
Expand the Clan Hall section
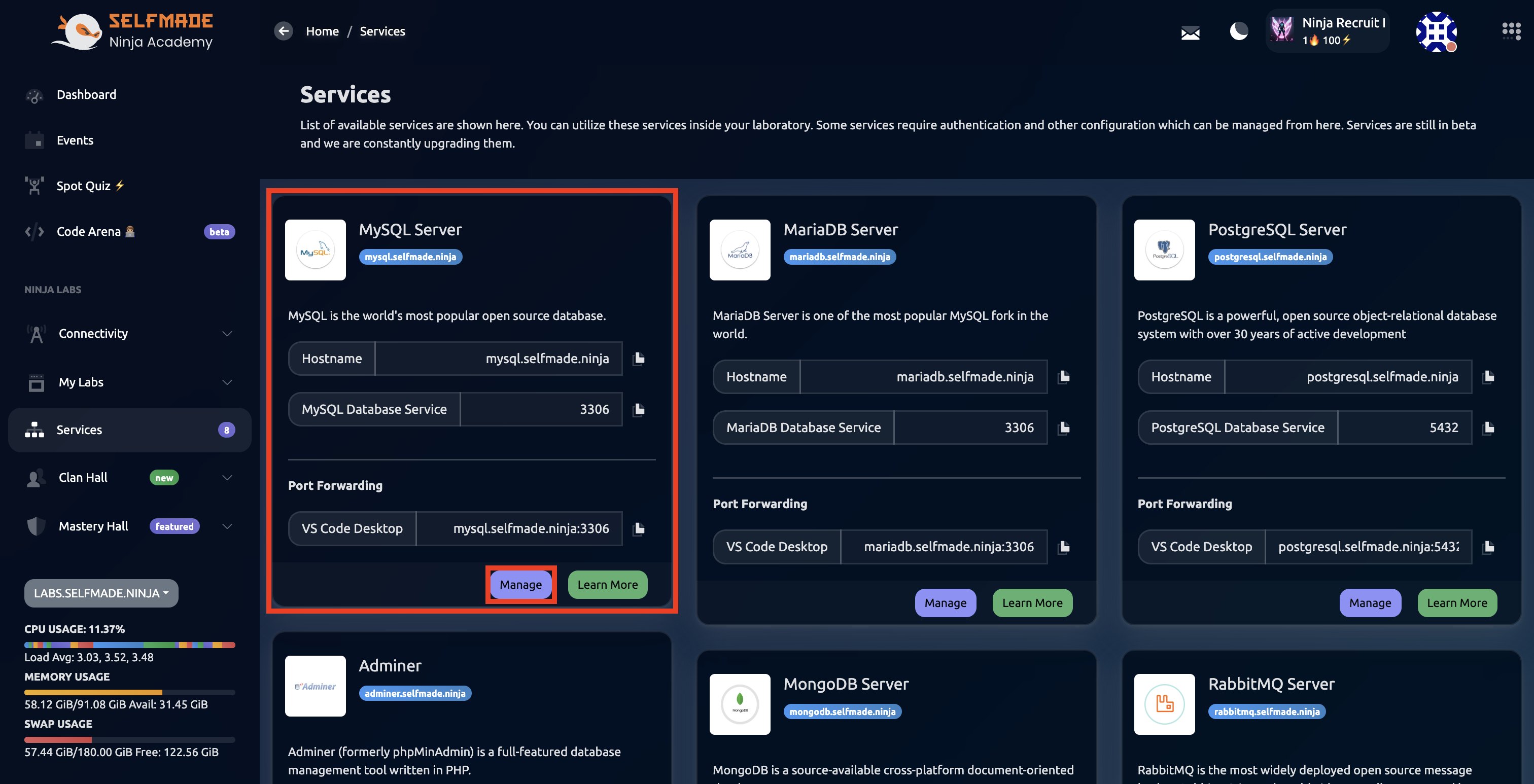point(130,477)
